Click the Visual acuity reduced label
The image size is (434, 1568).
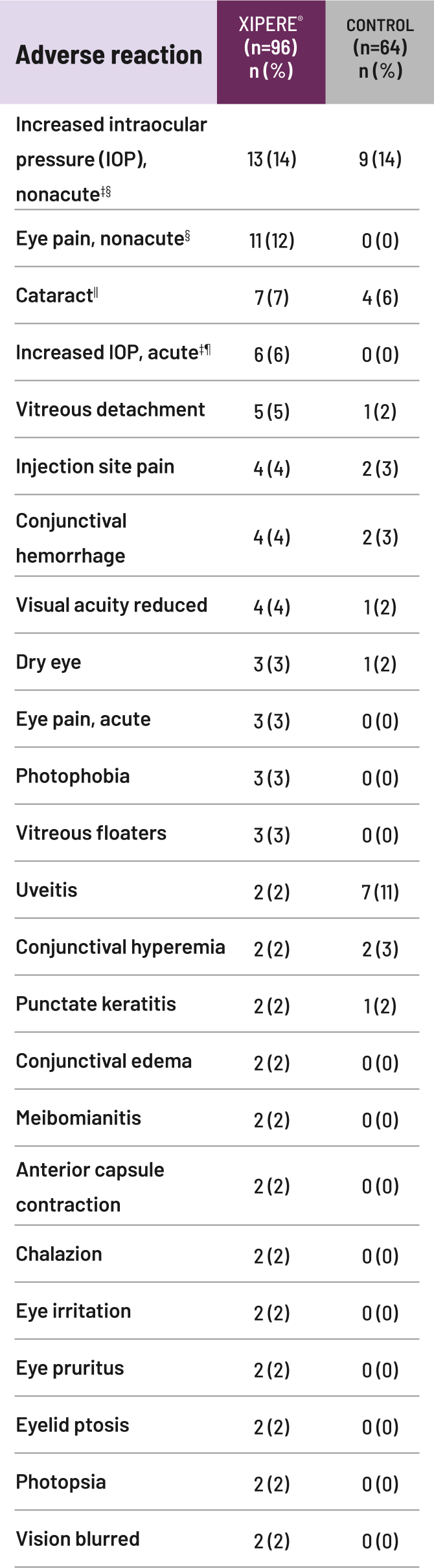click(111, 606)
